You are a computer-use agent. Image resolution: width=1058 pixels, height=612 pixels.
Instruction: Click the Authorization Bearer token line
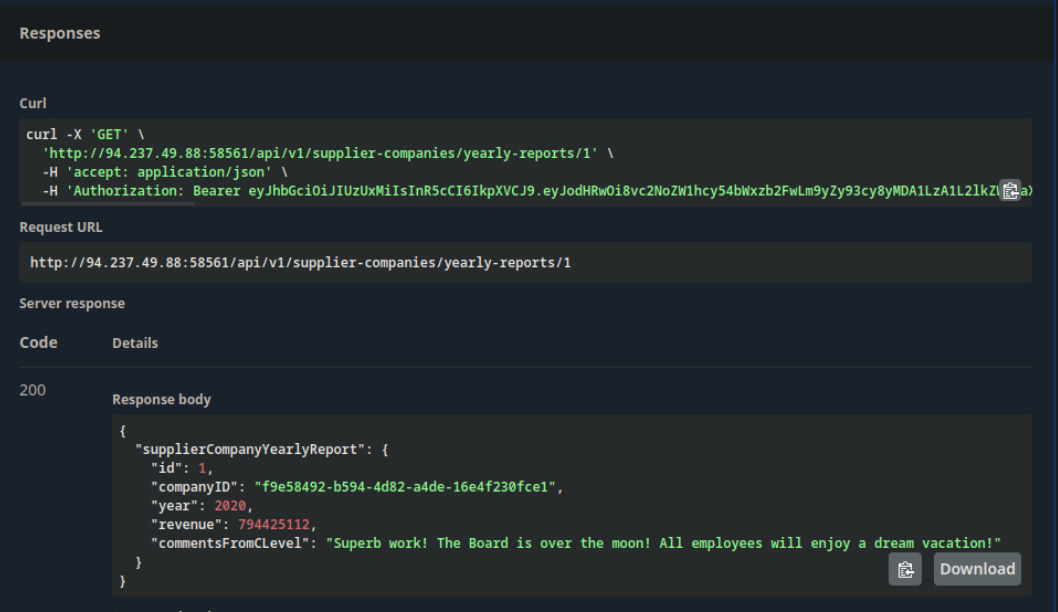520,190
